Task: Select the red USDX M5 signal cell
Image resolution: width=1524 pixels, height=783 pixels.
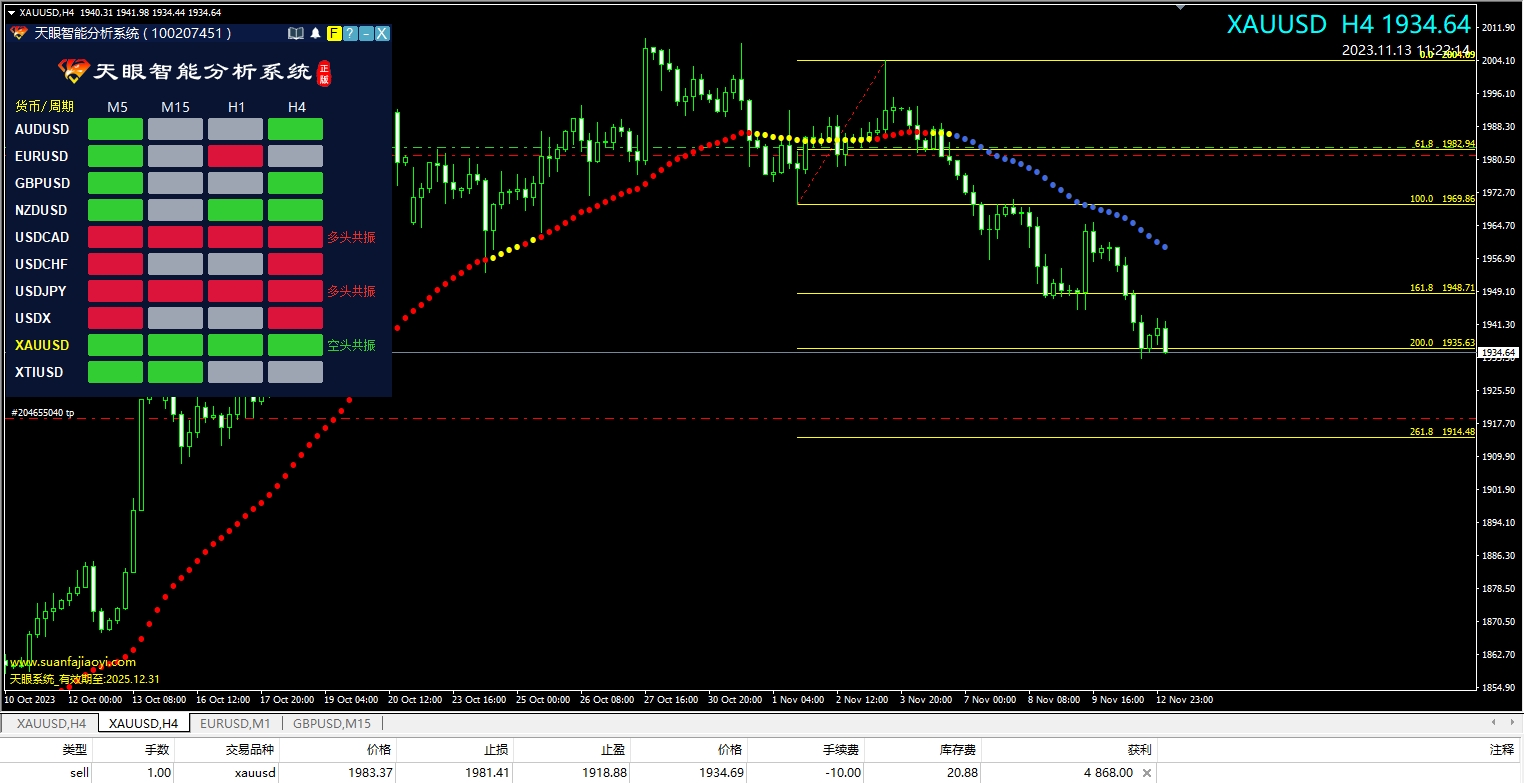Action: (x=116, y=318)
